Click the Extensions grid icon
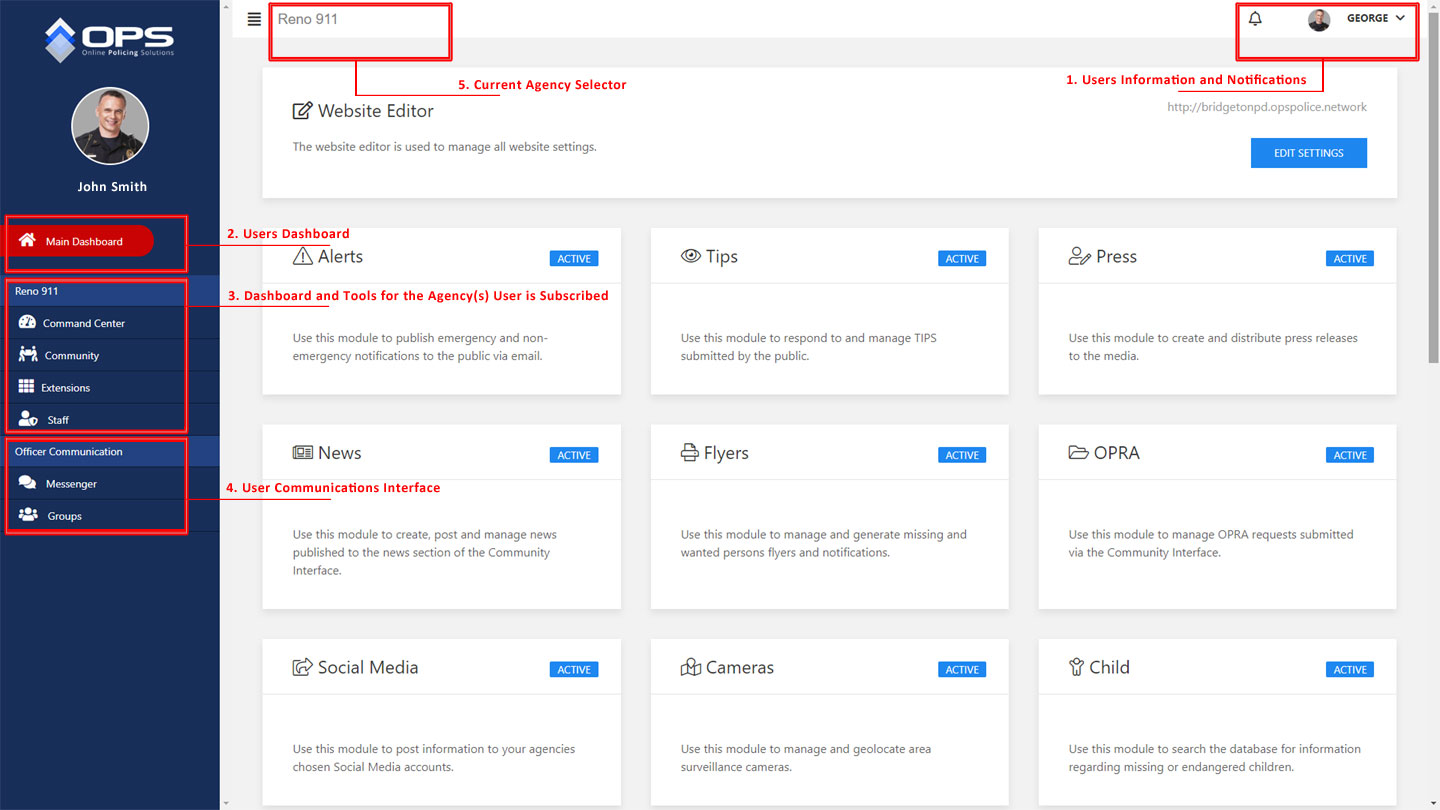 [27, 387]
